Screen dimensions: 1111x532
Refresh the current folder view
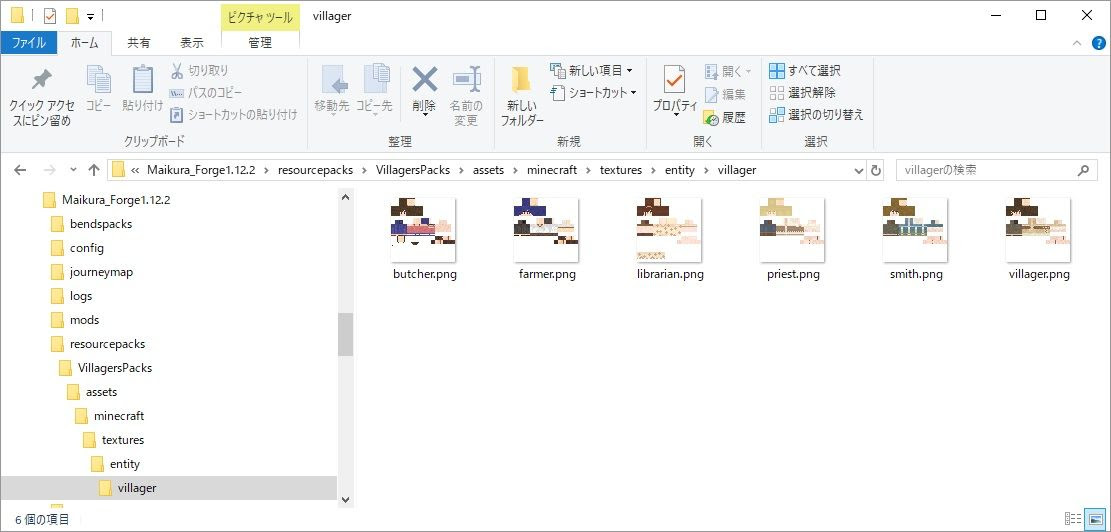click(876, 170)
